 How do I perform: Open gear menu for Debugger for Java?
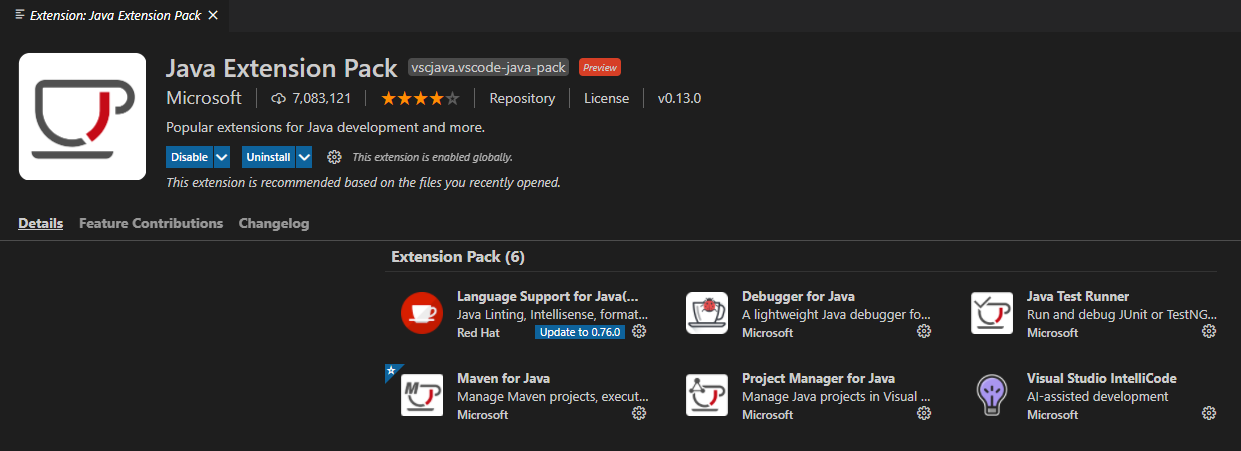pyautogui.click(x=924, y=331)
